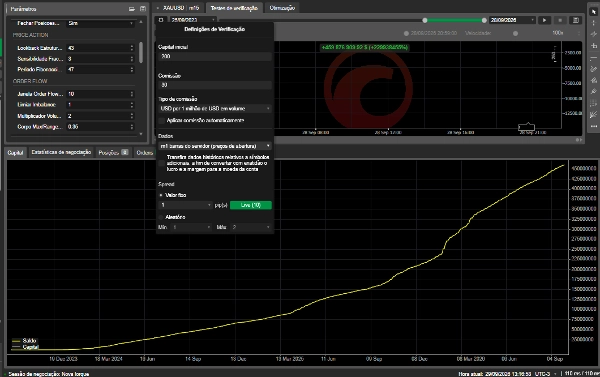
Task: Start the backtest with play button
Action: (x=544, y=20)
